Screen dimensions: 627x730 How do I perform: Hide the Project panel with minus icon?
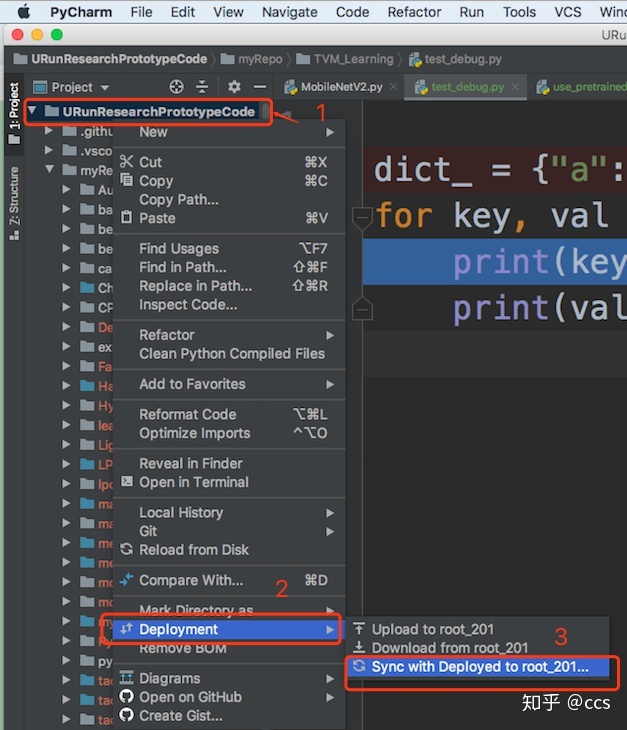pos(260,87)
